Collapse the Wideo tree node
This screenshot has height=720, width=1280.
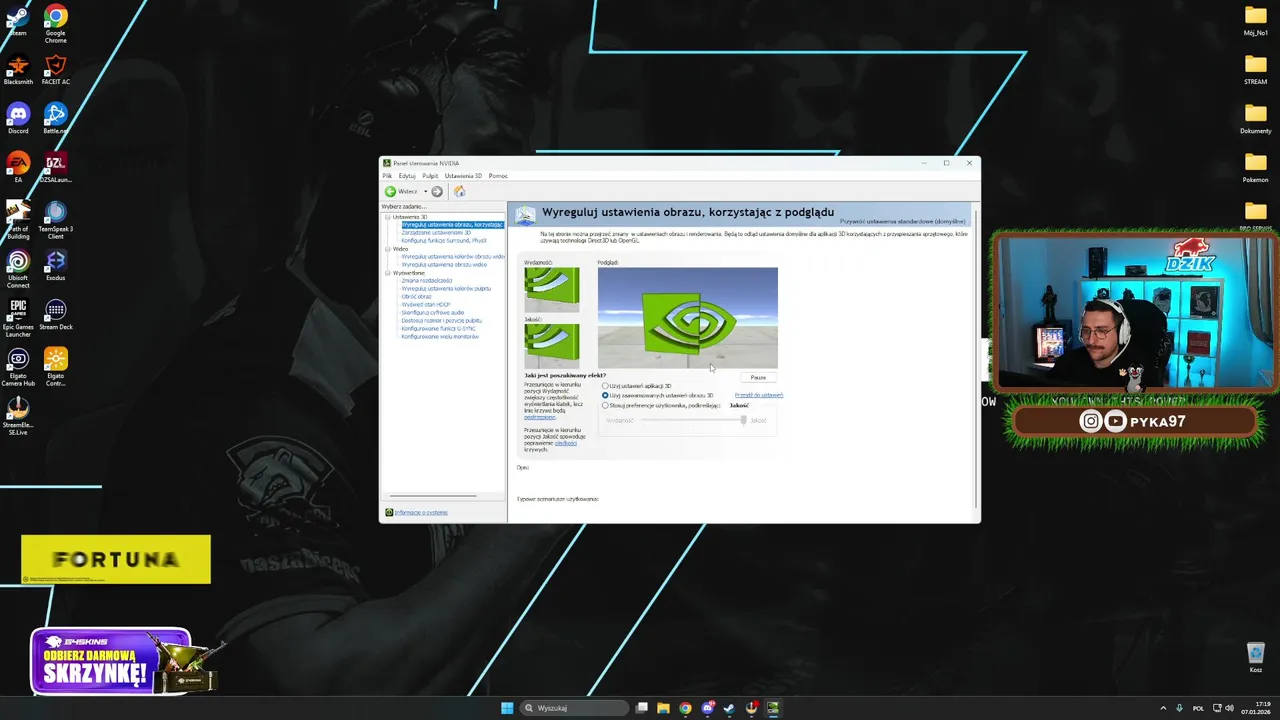tap(388, 249)
